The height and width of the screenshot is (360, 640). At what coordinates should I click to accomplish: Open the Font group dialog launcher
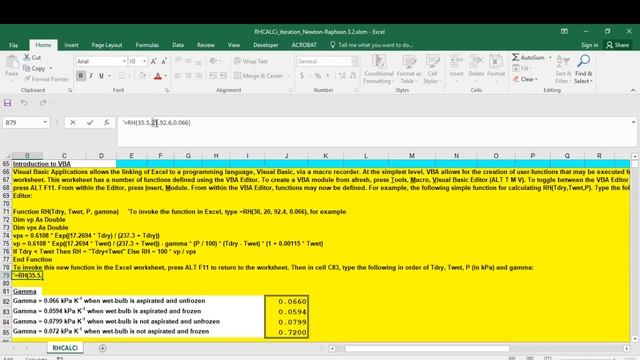point(167,90)
